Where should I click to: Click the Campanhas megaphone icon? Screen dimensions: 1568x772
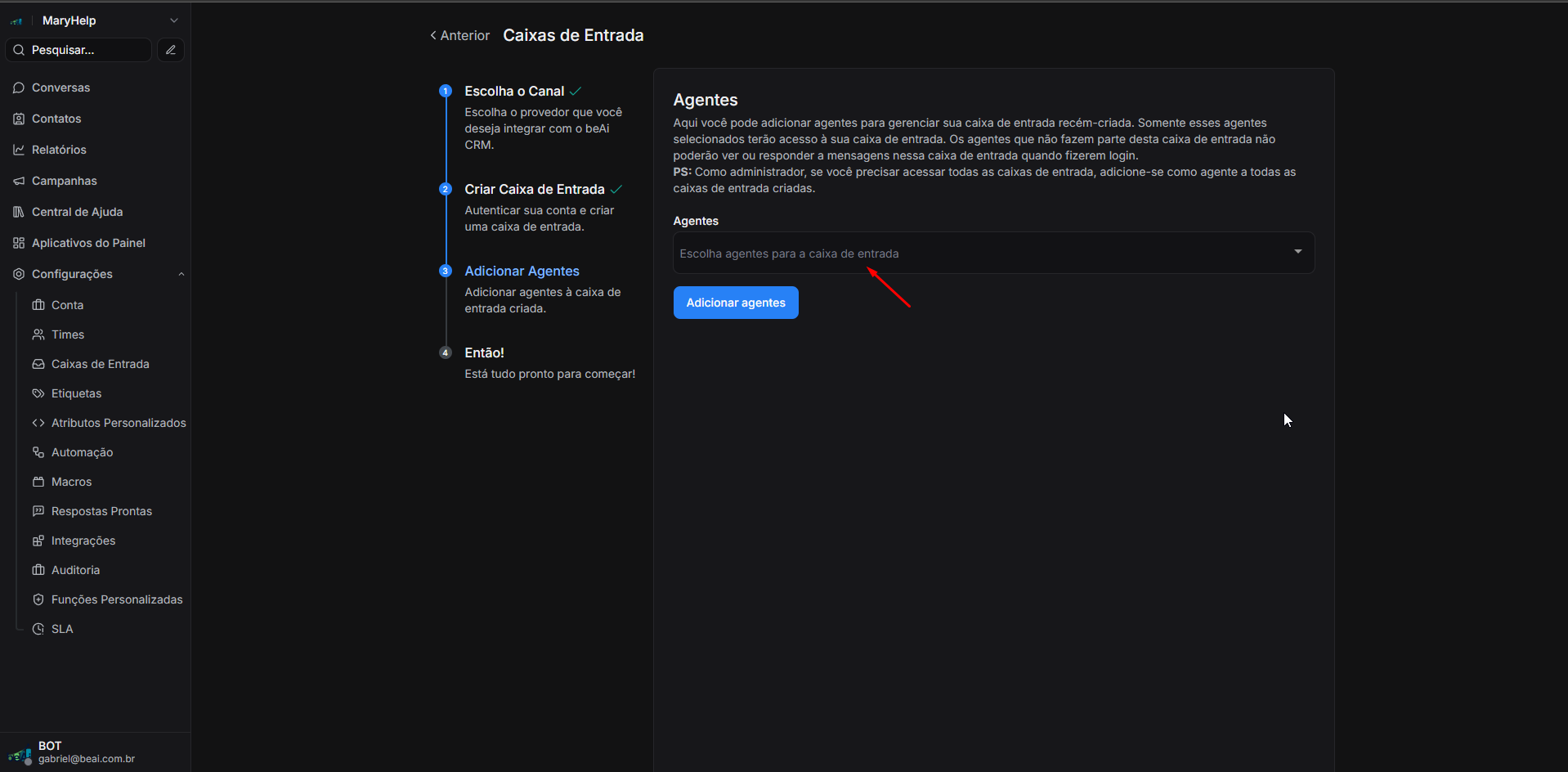point(19,181)
